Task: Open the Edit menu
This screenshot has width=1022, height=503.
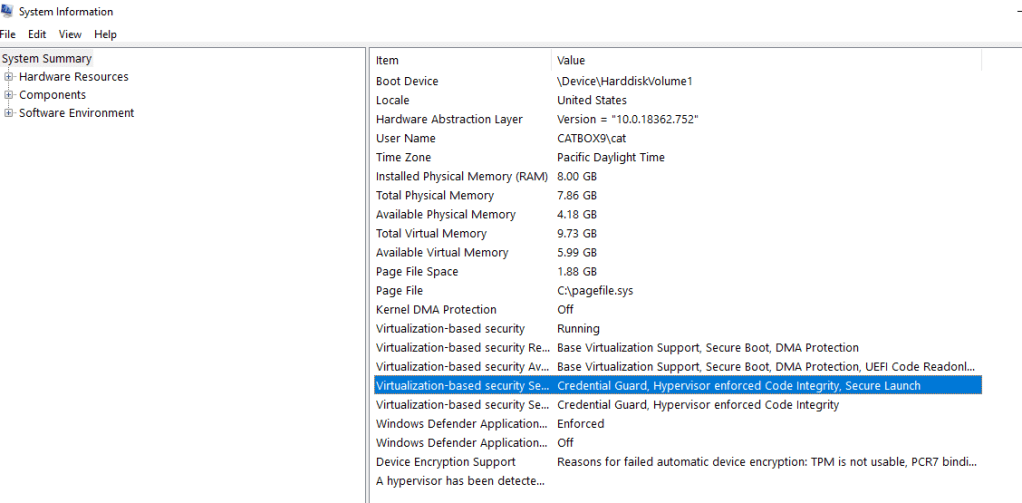Action: click(37, 34)
